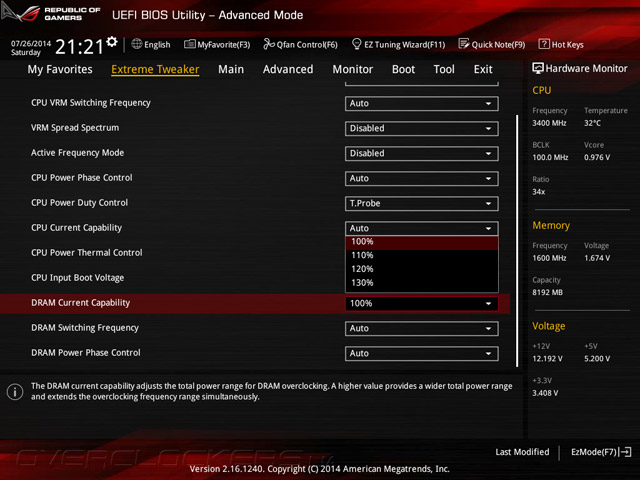This screenshot has width=640, height=480.
Task: Click Last Modified button
Action: [522, 452]
